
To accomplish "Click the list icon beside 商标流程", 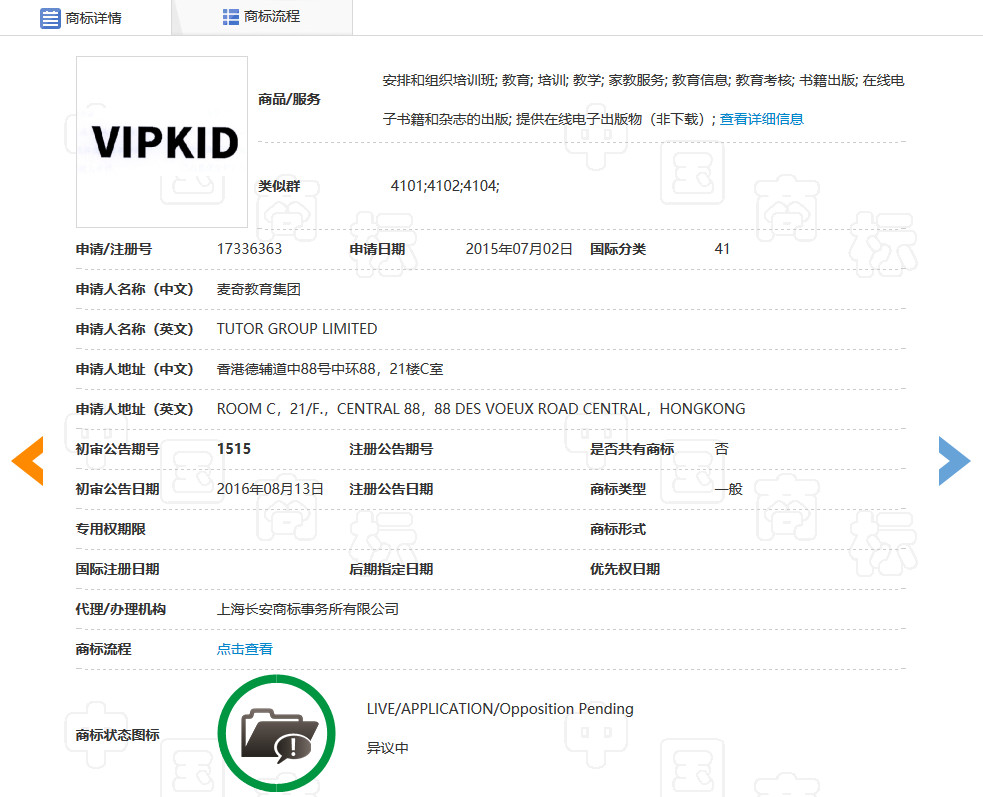I will [231, 17].
